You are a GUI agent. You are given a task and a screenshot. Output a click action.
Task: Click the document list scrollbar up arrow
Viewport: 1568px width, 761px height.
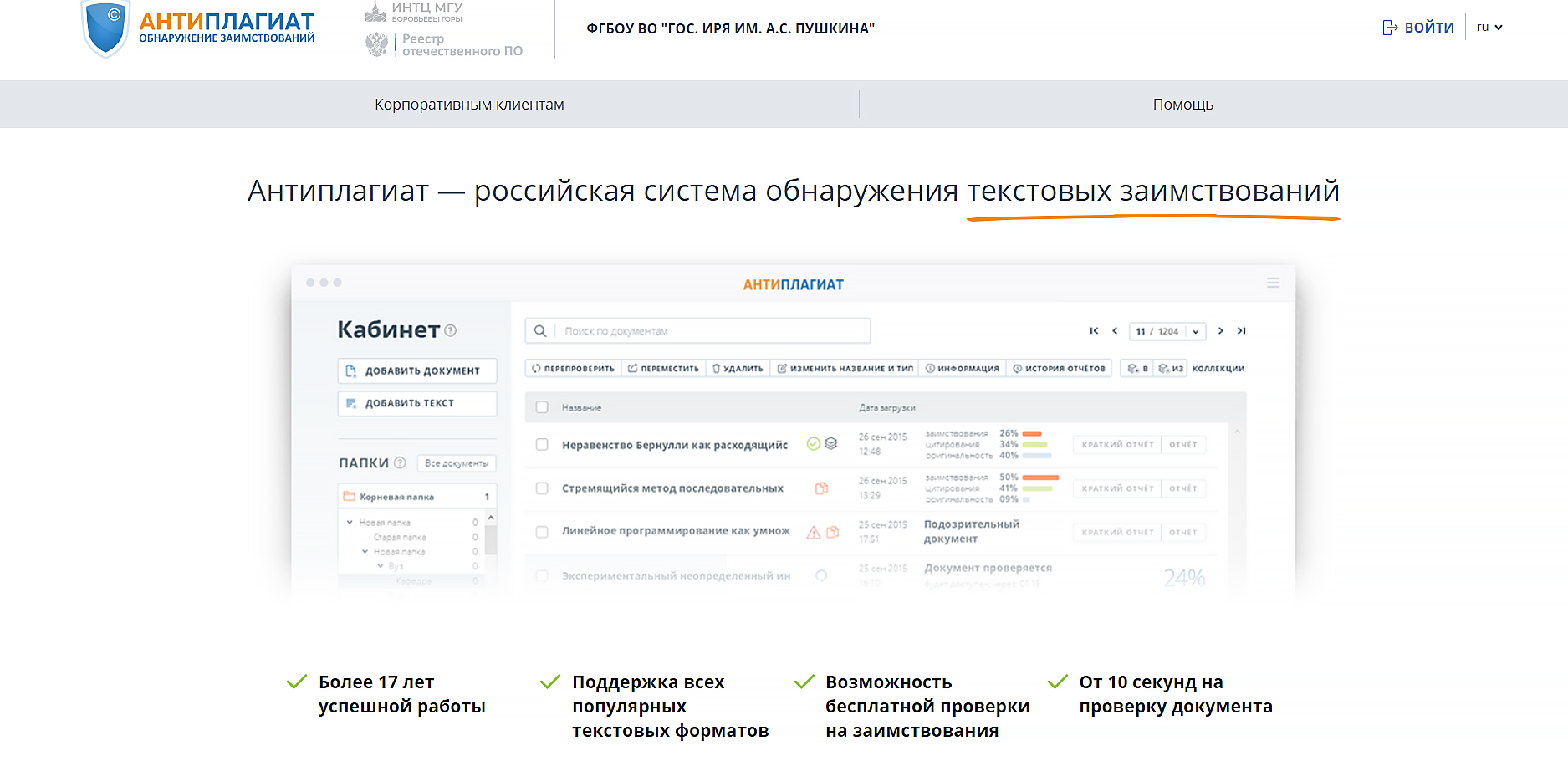1237,432
